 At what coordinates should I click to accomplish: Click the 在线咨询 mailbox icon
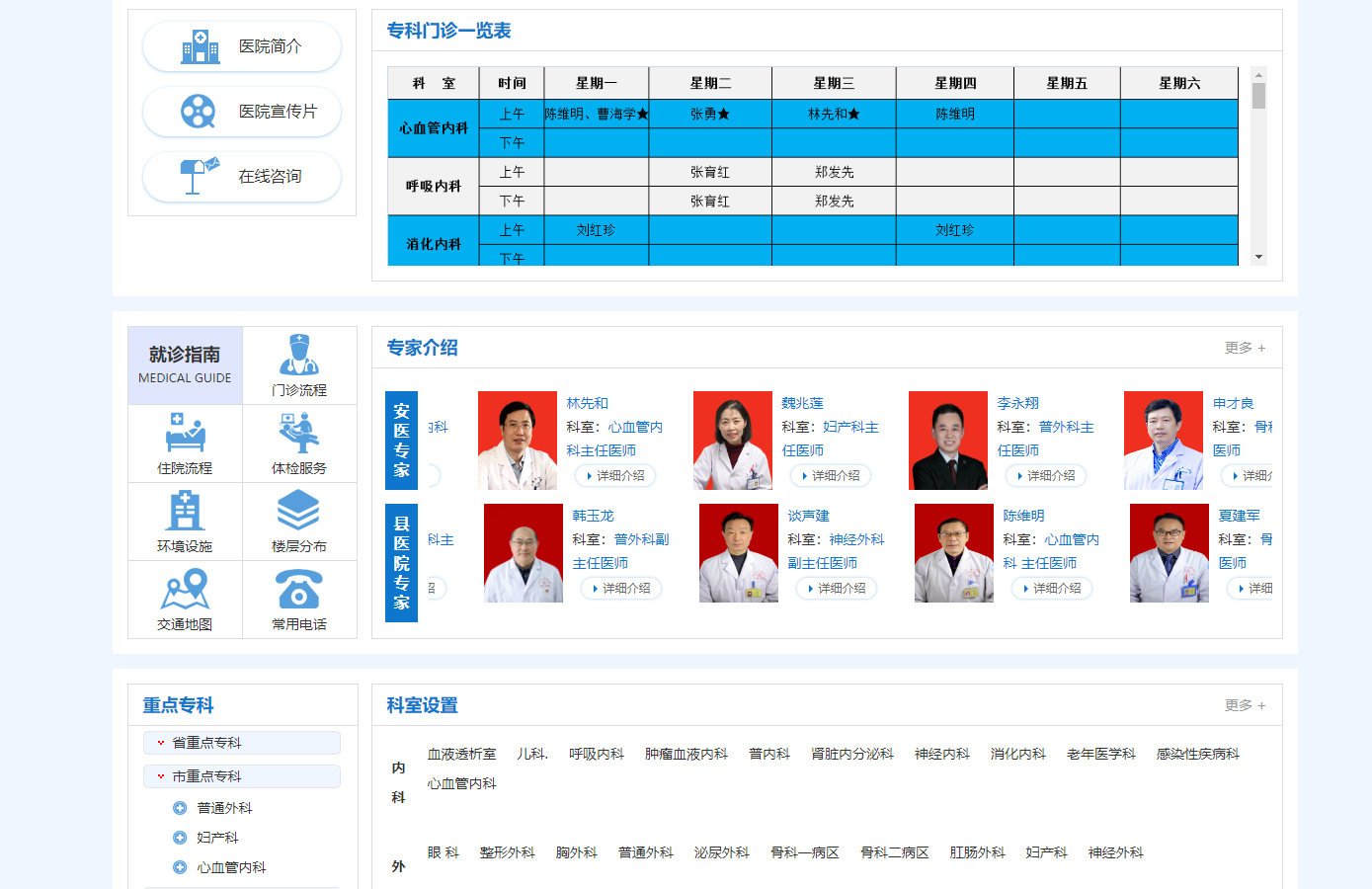point(200,176)
